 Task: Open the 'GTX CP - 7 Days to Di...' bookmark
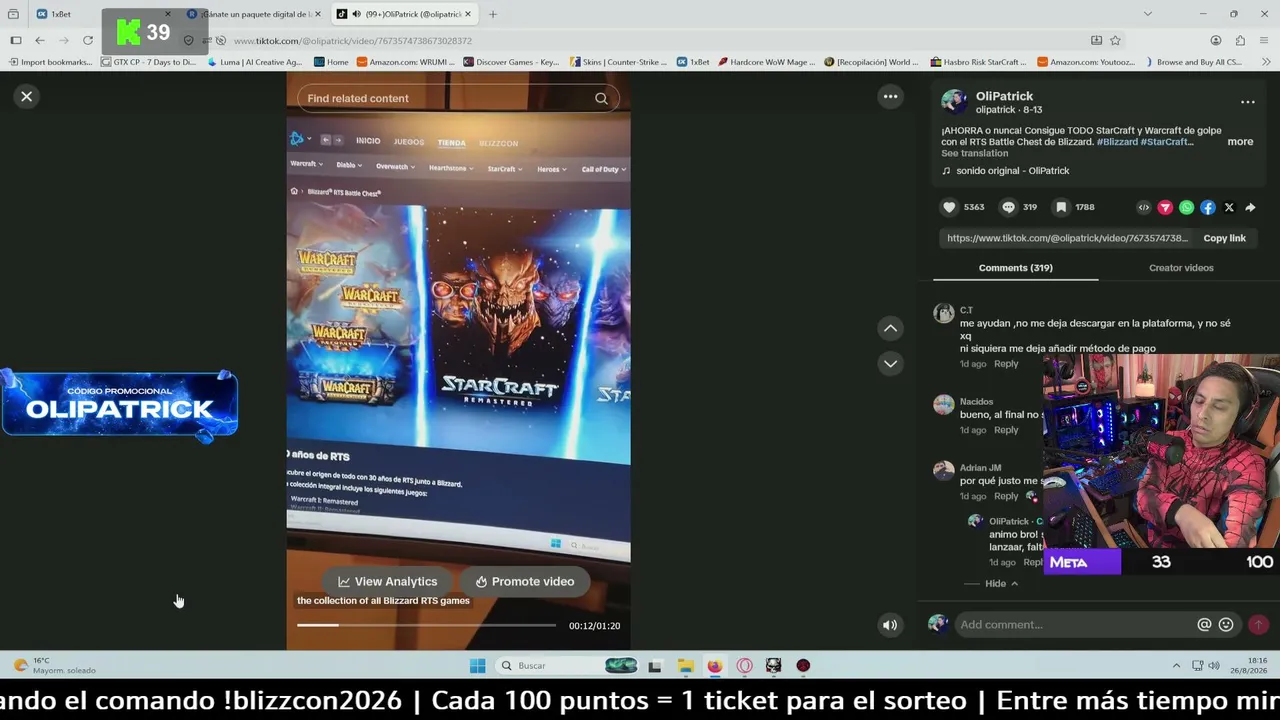click(x=149, y=62)
